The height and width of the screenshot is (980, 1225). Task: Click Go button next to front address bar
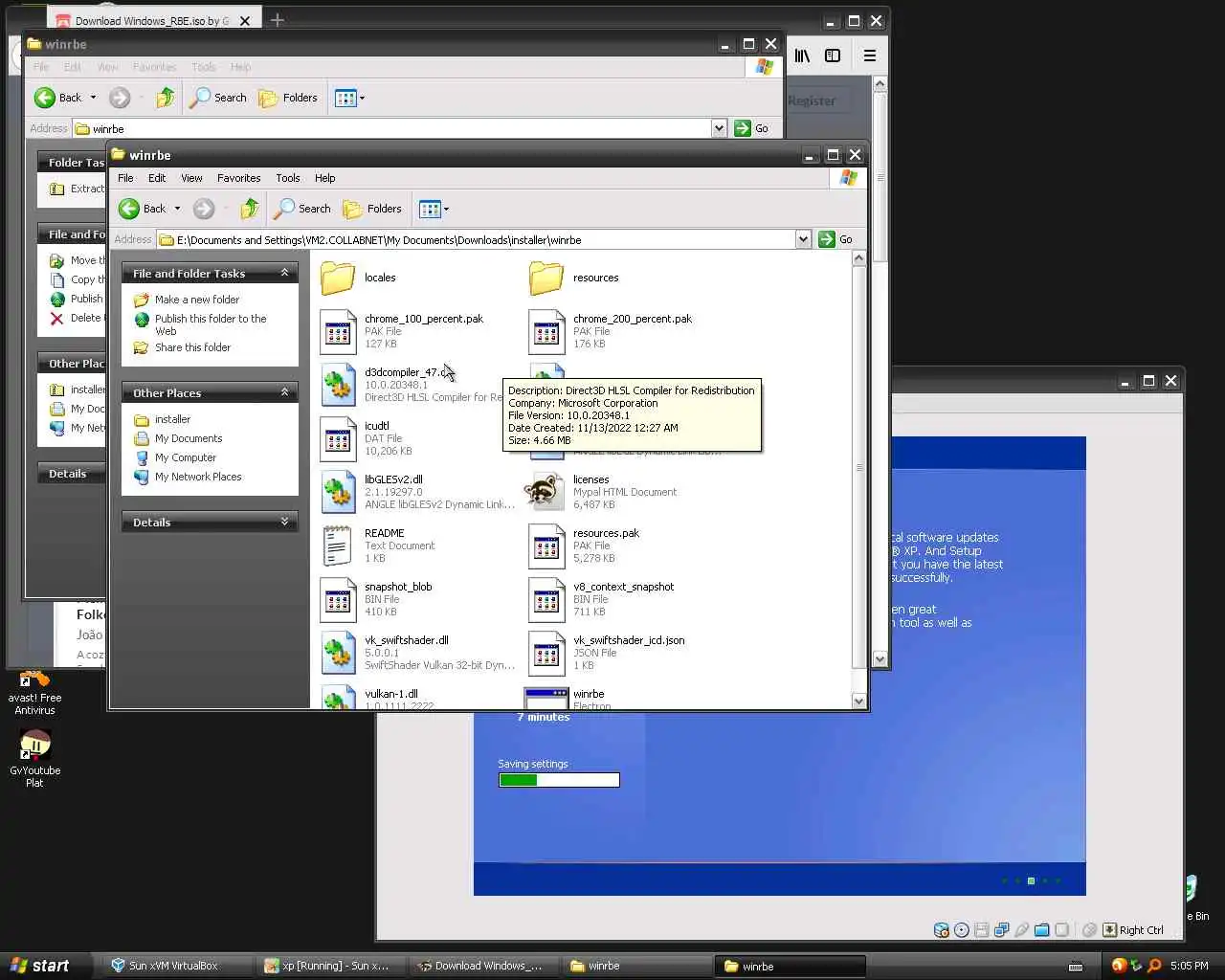[x=835, y=239]
